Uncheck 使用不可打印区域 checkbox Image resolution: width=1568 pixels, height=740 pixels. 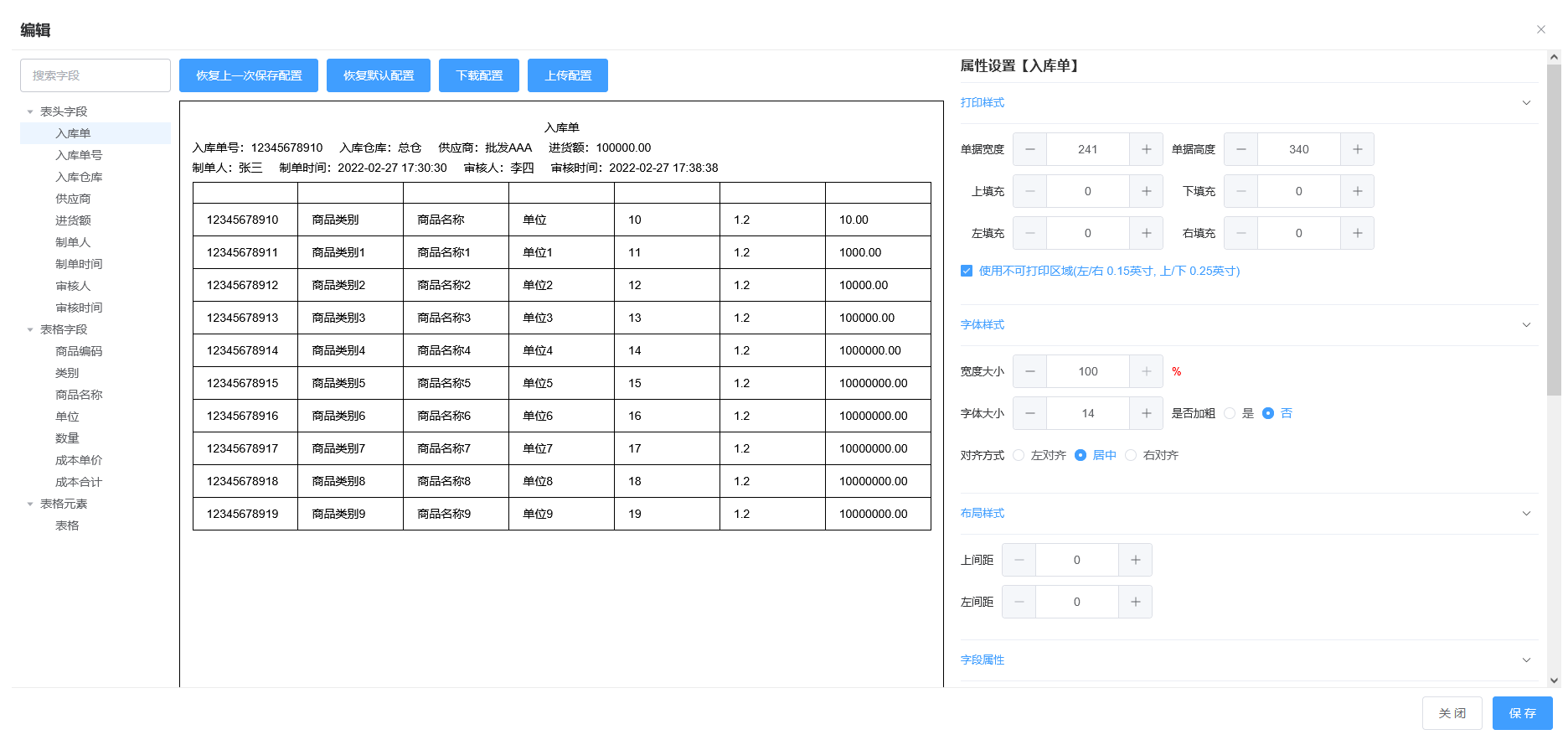click(967, 271)
